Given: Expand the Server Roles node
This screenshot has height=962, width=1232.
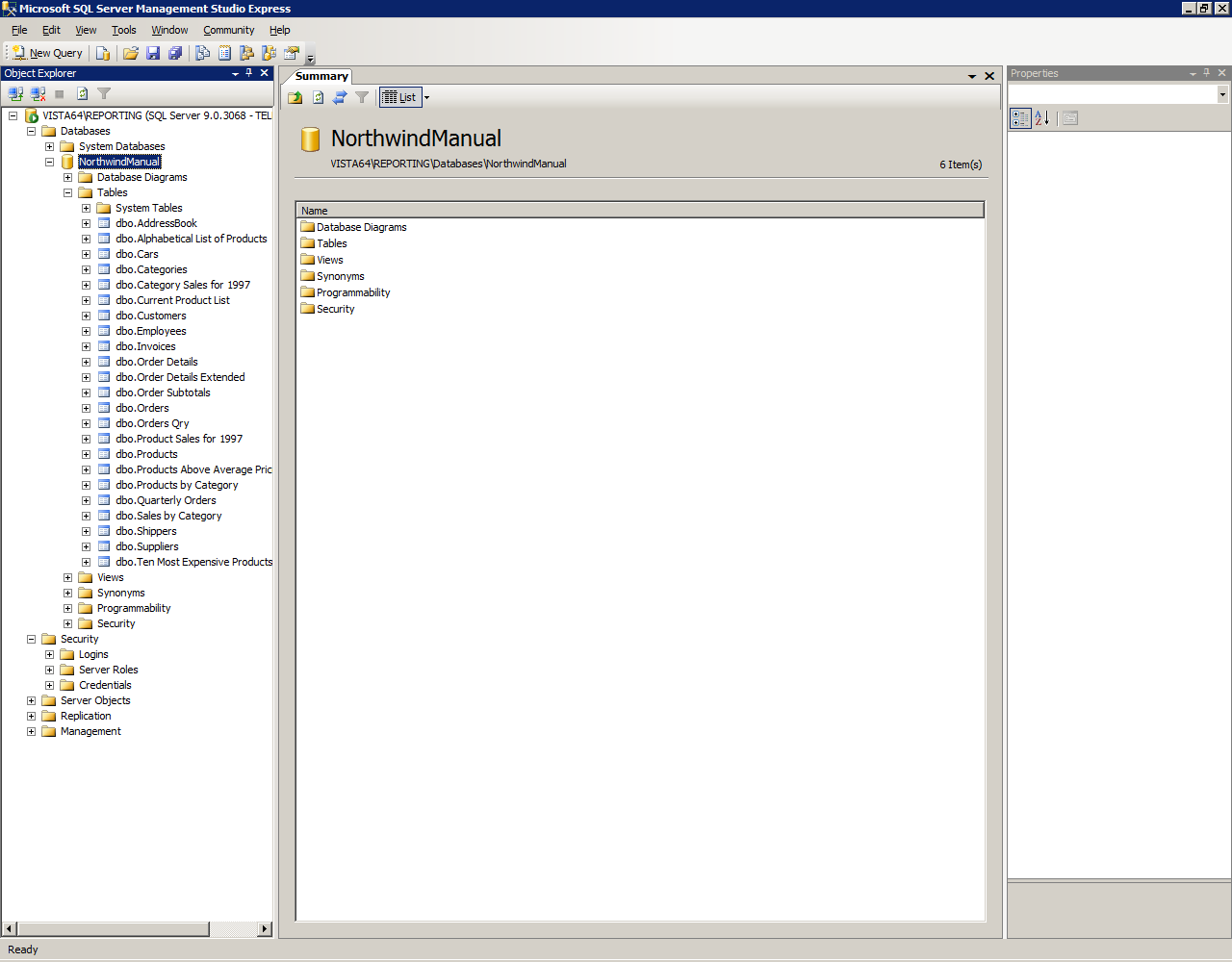Looking at the screenshot, I should tap(49, 670).
